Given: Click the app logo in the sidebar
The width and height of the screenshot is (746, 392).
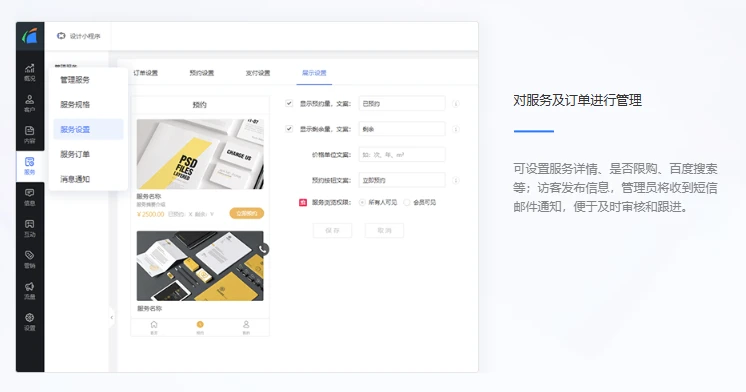Looking at the screenshot, I should [29, 36].
